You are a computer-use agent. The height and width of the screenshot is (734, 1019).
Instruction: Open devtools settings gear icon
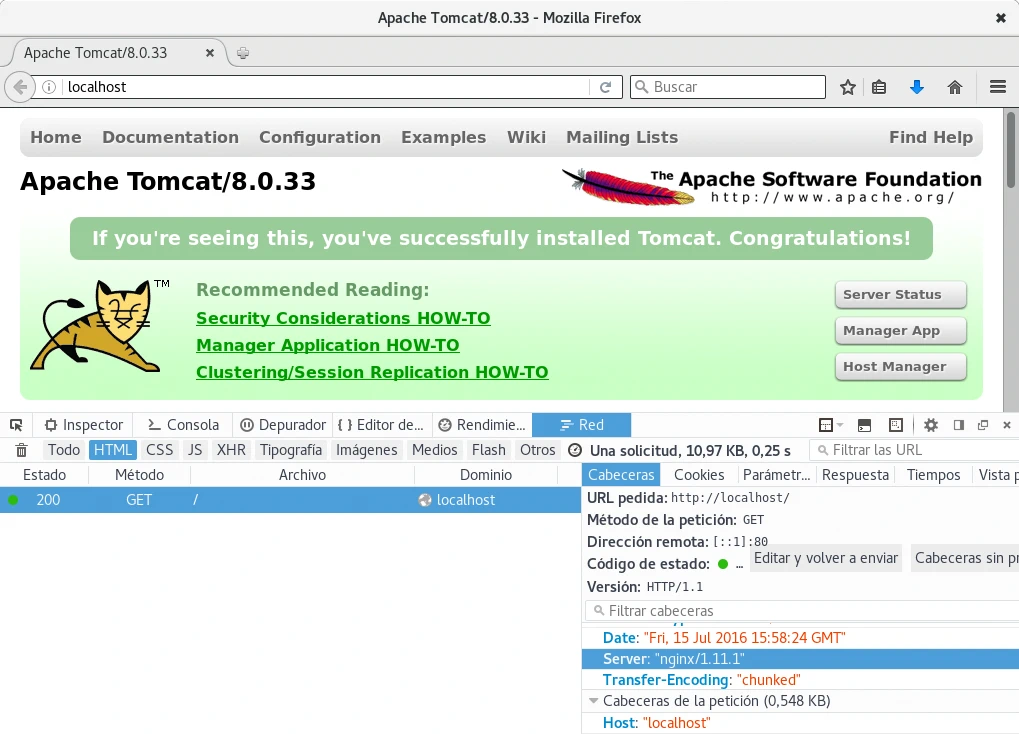coord(930,425)
